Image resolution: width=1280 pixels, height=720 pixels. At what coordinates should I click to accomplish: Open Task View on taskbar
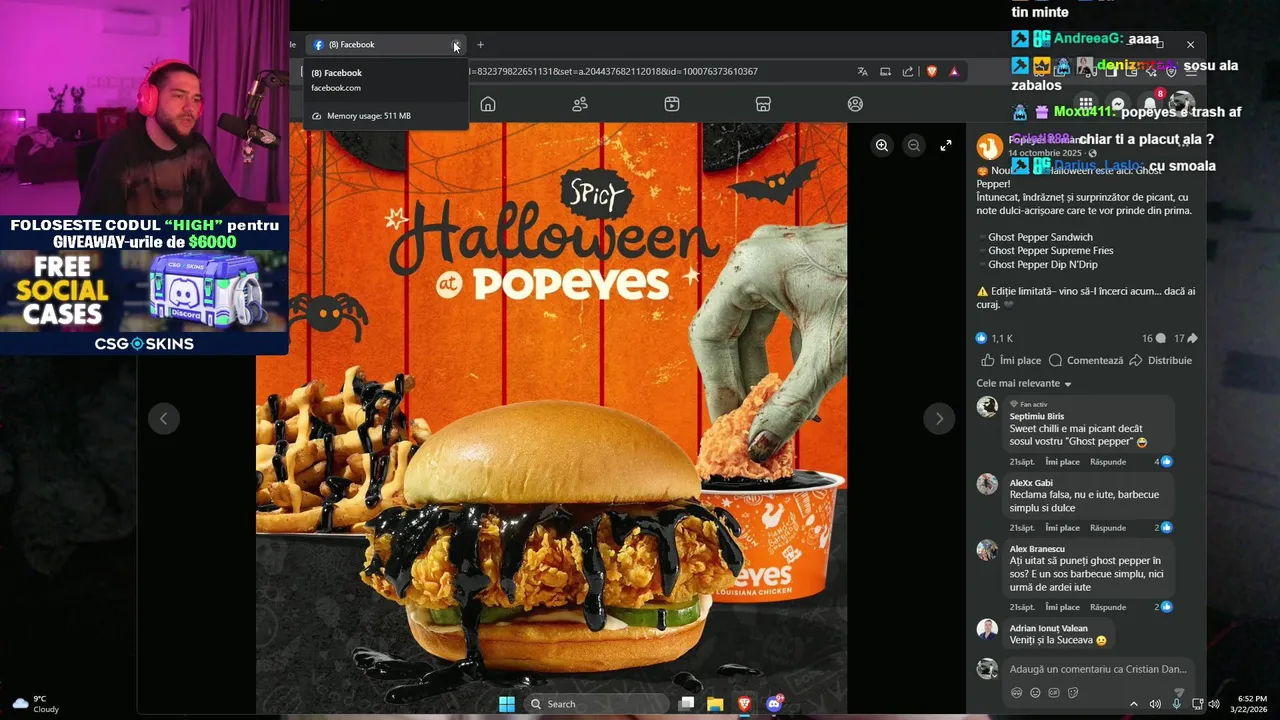click(x=686, y=704)
